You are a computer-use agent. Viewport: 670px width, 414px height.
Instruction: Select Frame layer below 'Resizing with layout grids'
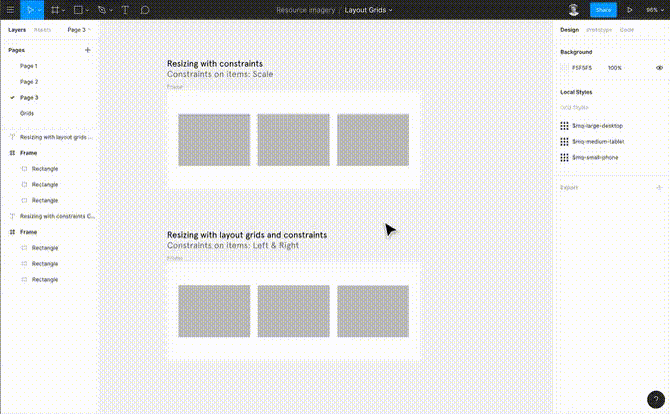point(28,153)
